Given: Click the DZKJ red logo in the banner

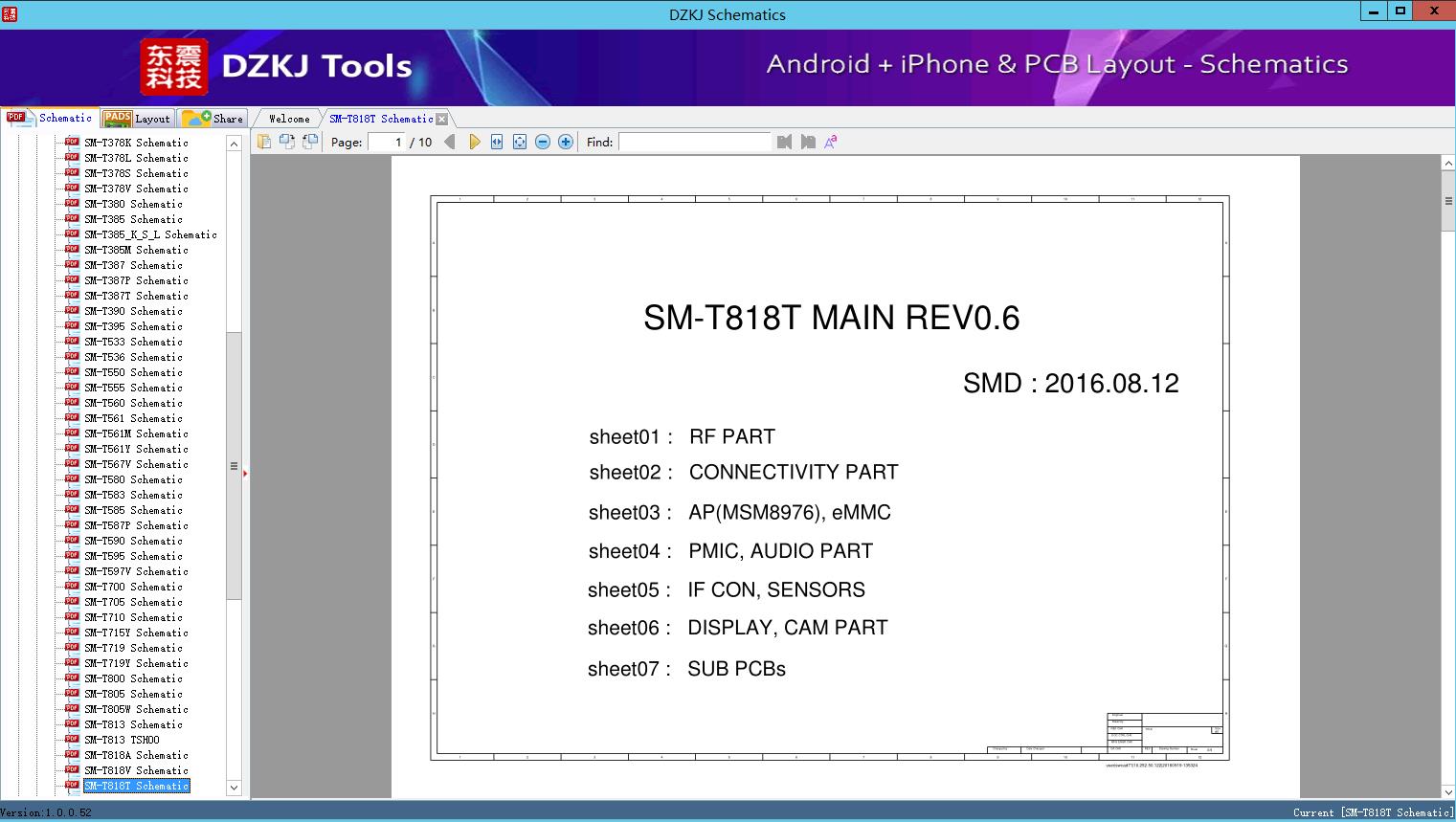Looking at the screenshot, I should coord(174,66).
